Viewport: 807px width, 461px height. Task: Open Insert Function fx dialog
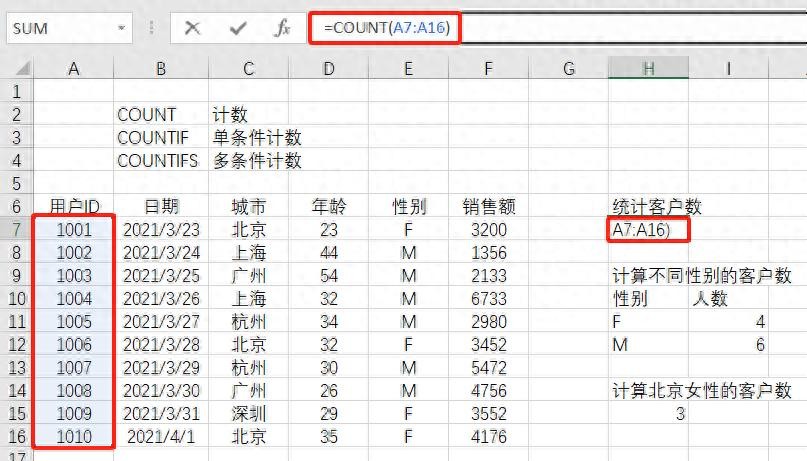(282, 28)
